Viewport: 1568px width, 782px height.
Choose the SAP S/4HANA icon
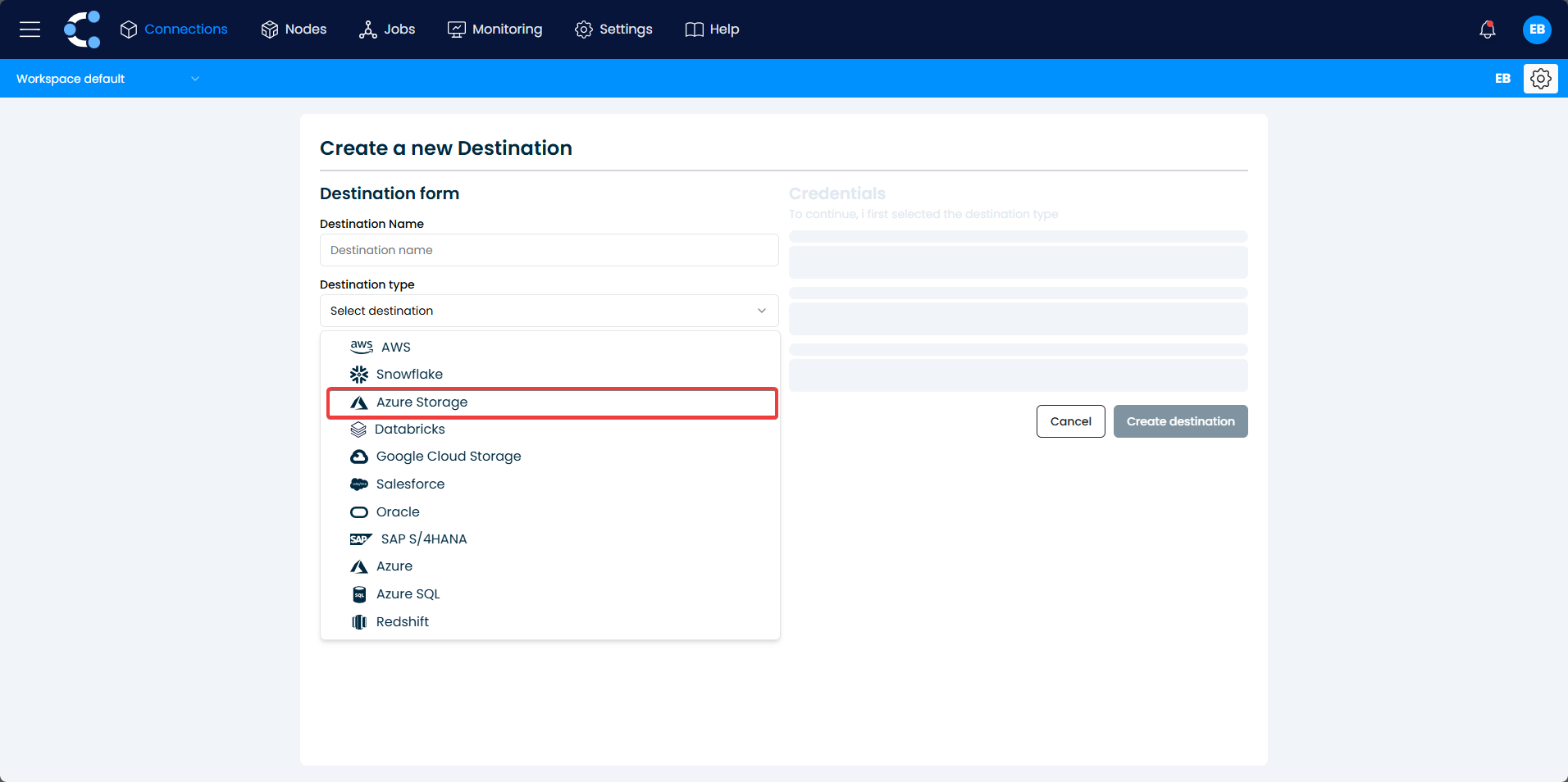(x=360, y=539)
